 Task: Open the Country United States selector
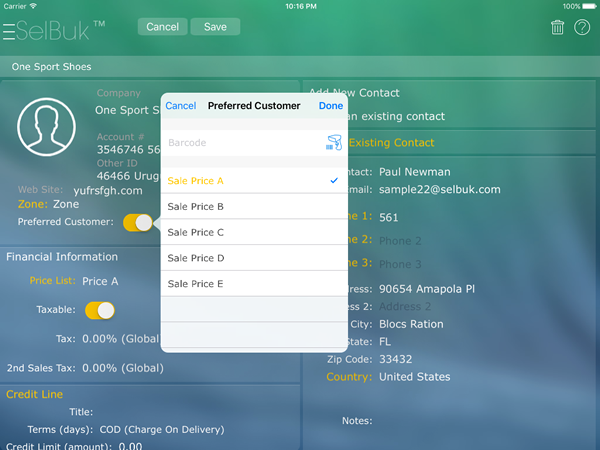(414, 377)
